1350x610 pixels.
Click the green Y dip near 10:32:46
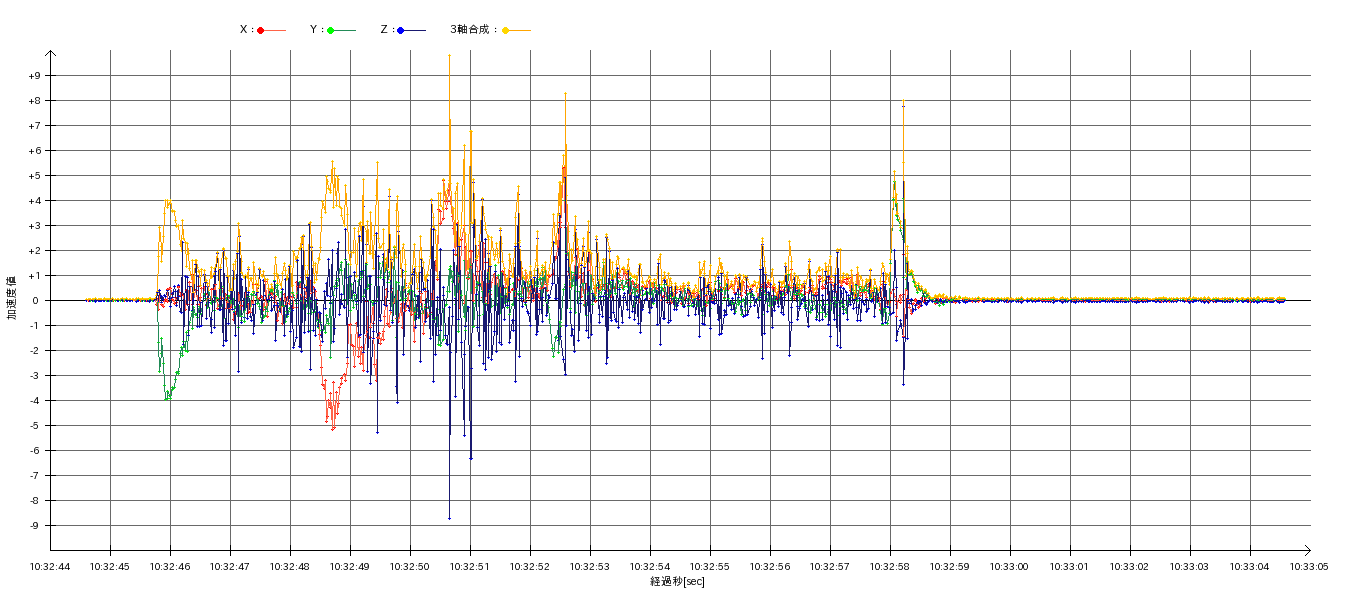(x=167, y=398)
